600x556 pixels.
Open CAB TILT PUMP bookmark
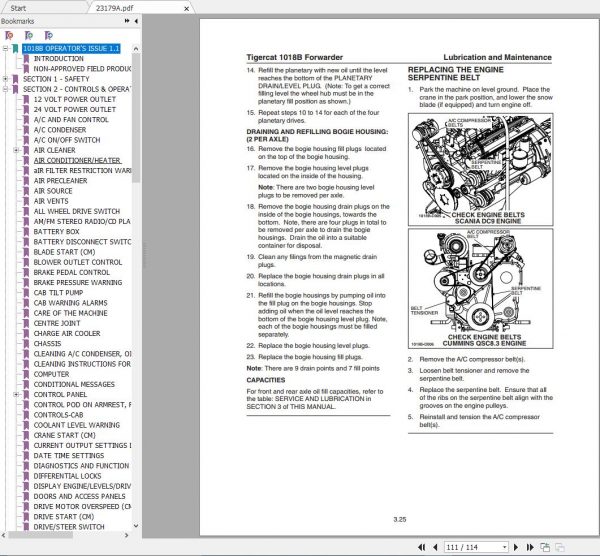coord(58,293)
